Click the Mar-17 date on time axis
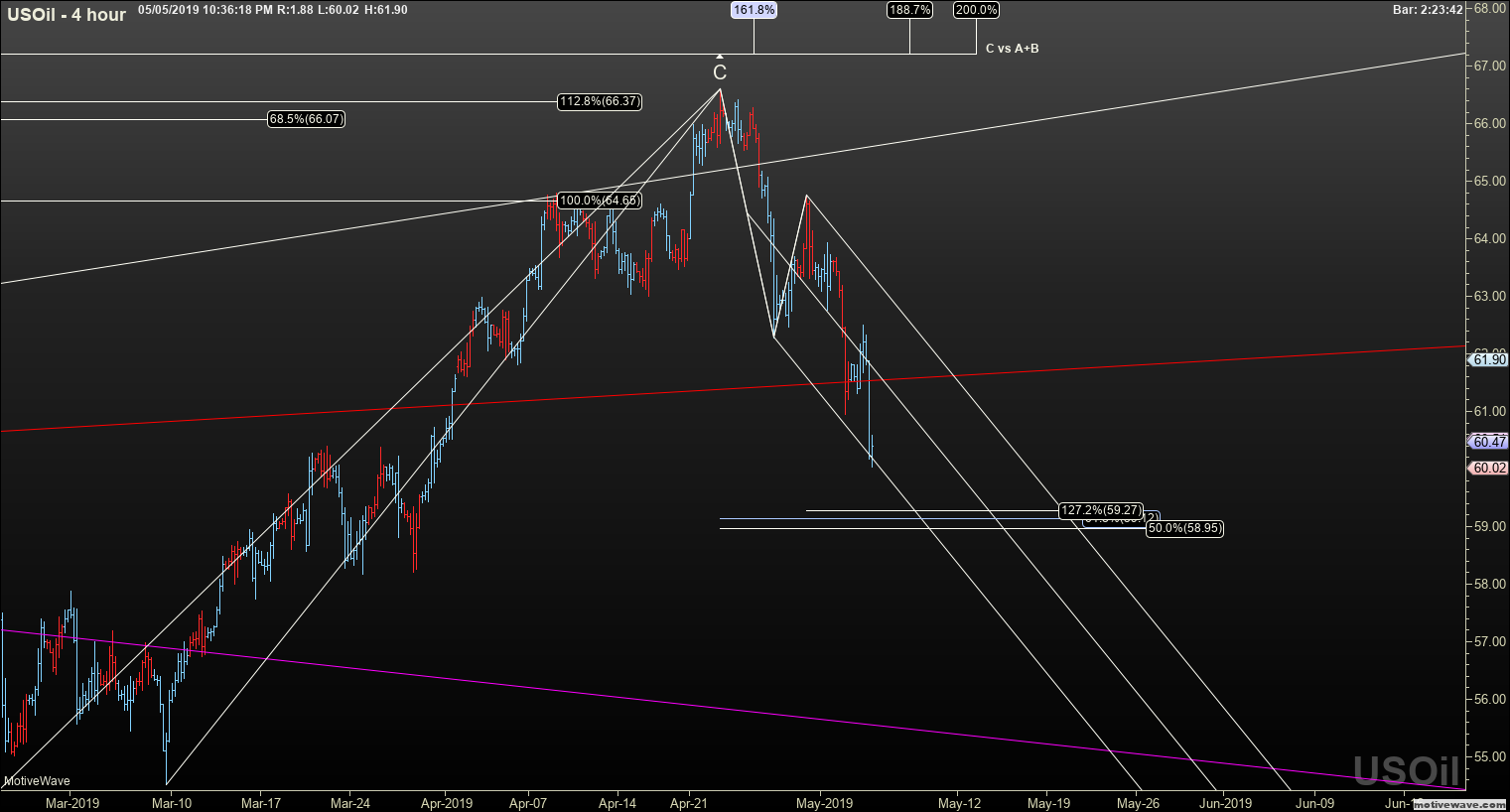This screenshot has height=812, width=1510. coord(262,802)
